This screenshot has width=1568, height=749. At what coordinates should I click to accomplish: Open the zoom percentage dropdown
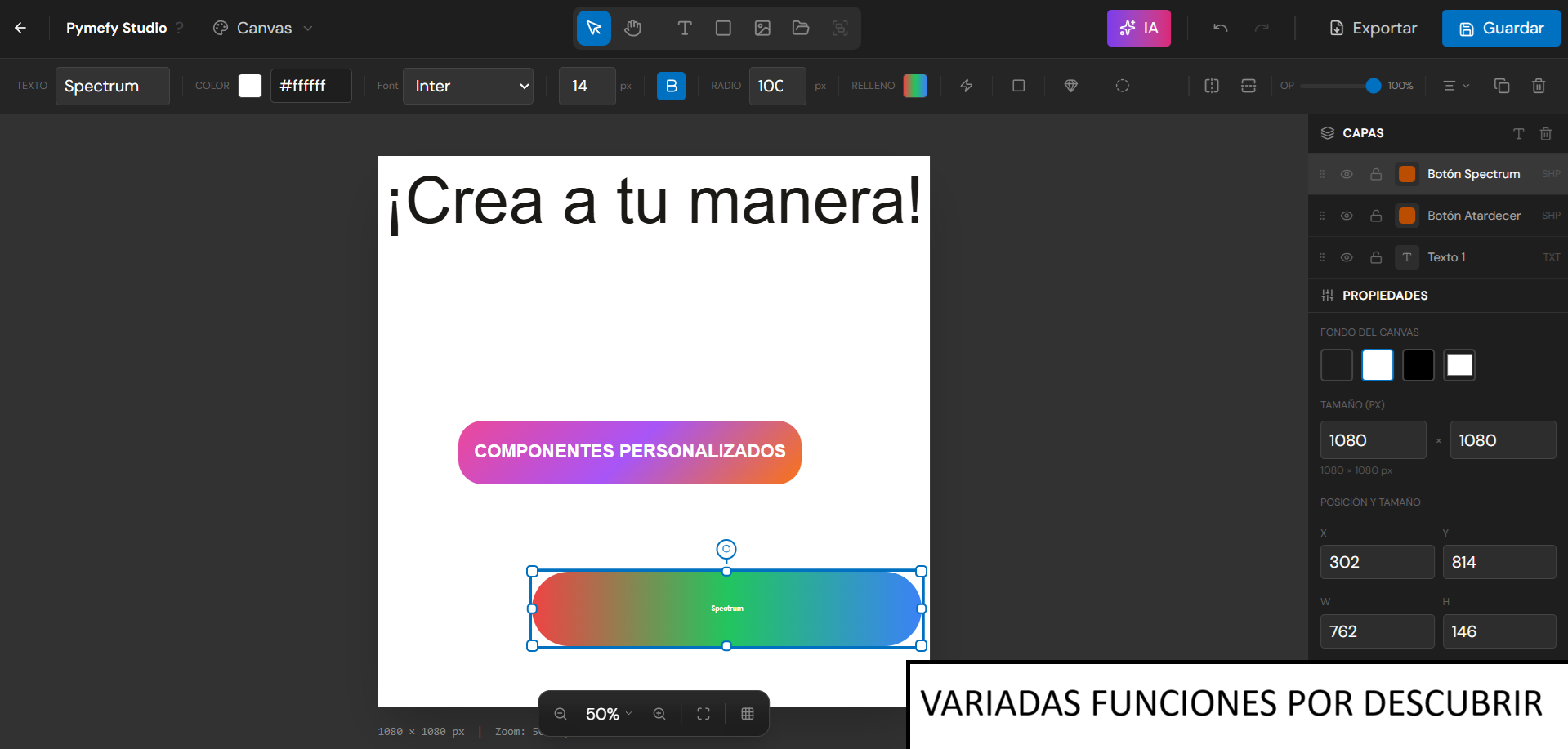[x=607, y=713]
